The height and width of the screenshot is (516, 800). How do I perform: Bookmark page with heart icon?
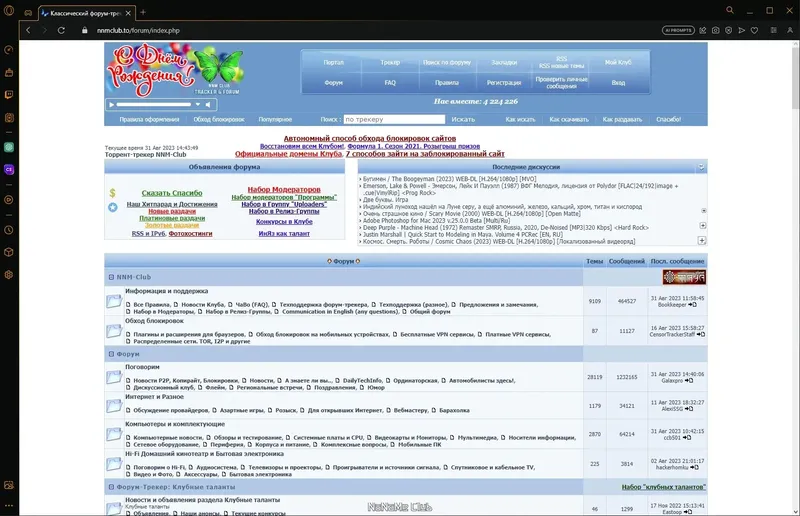(x=754, y=30)
